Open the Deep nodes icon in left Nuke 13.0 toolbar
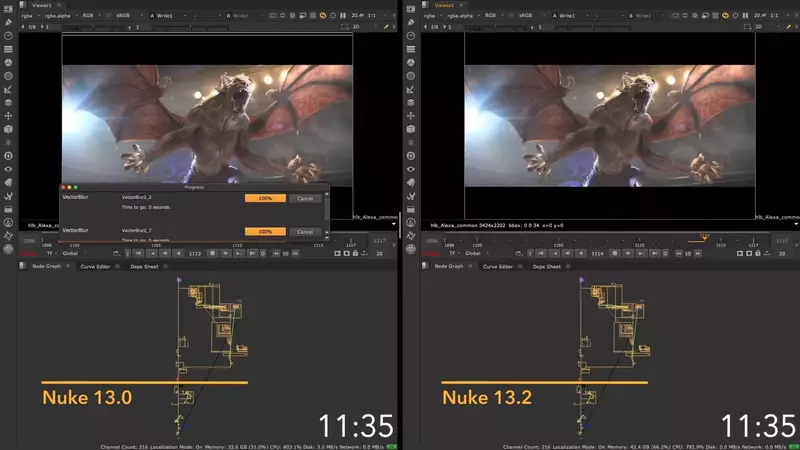Image resolution: width=800 pixels, height=450 pixels. [8, 156]
